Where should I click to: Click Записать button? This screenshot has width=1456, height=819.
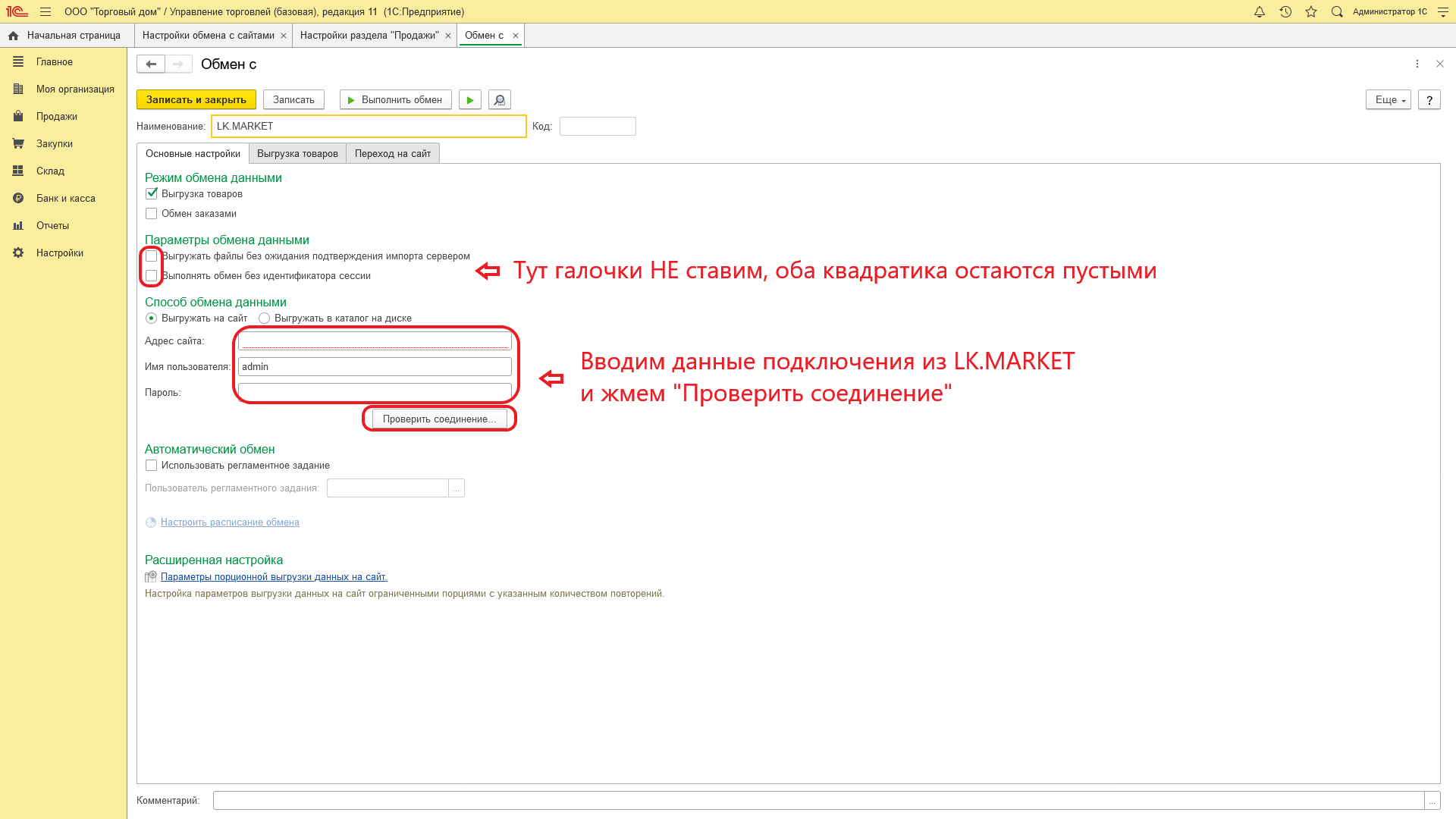coord(293,99)
